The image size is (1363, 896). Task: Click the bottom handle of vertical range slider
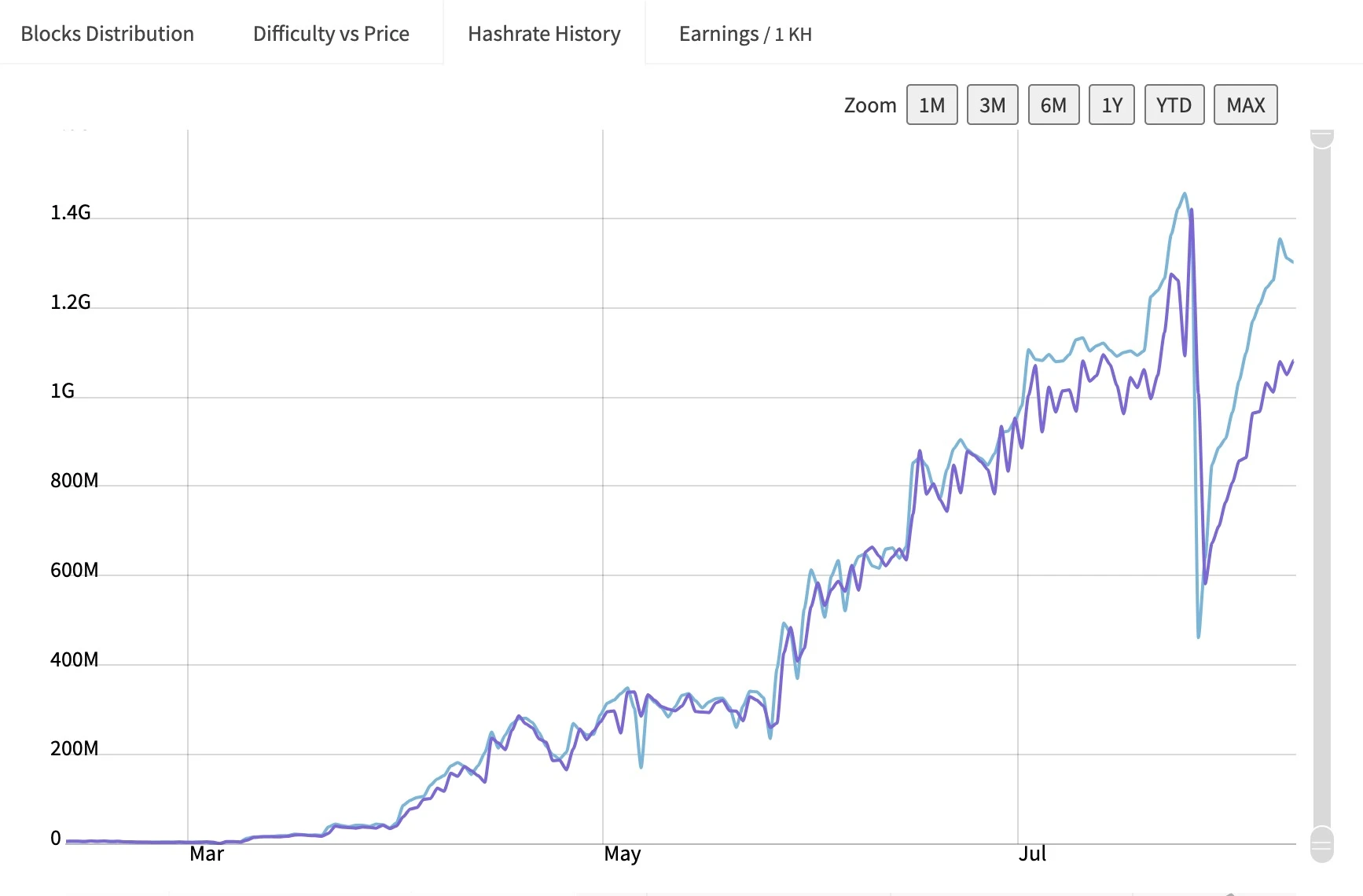(1322, 845)
